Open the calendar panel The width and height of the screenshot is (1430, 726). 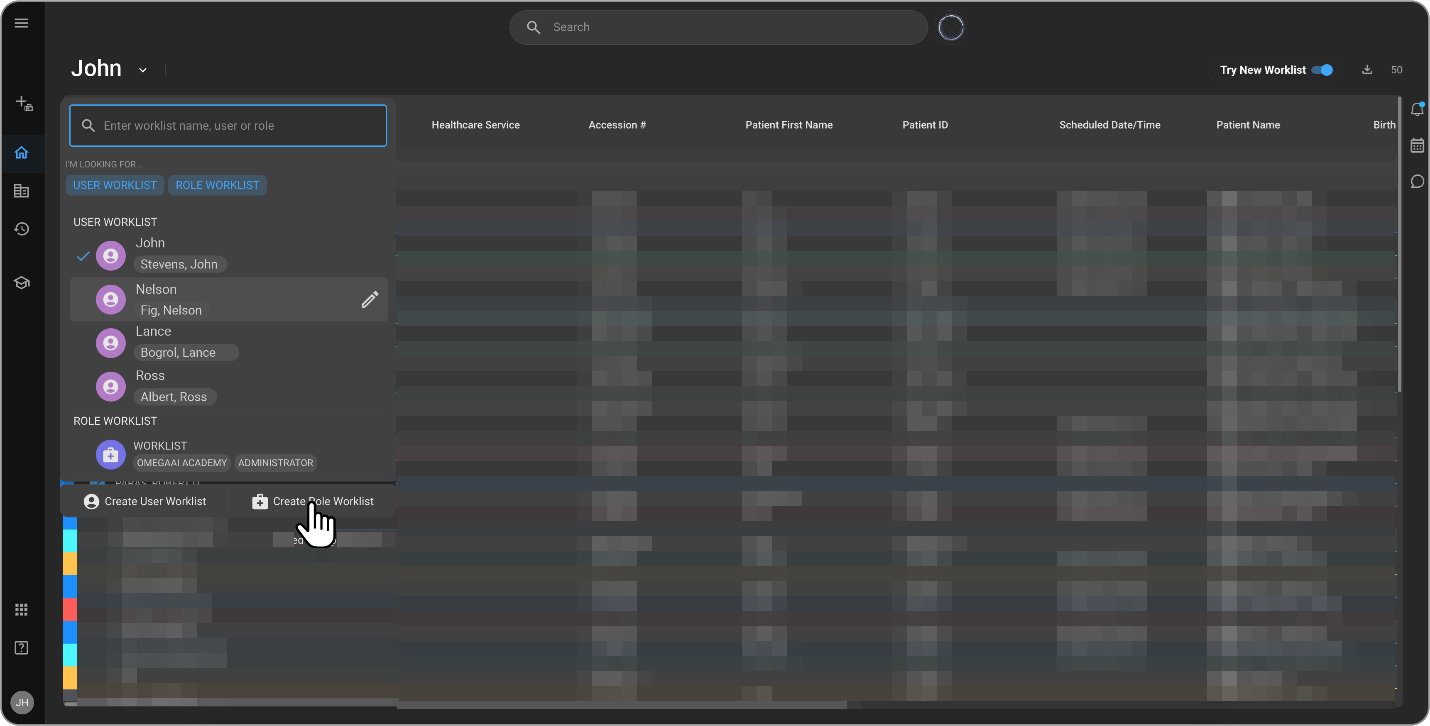click(1417, 145)
